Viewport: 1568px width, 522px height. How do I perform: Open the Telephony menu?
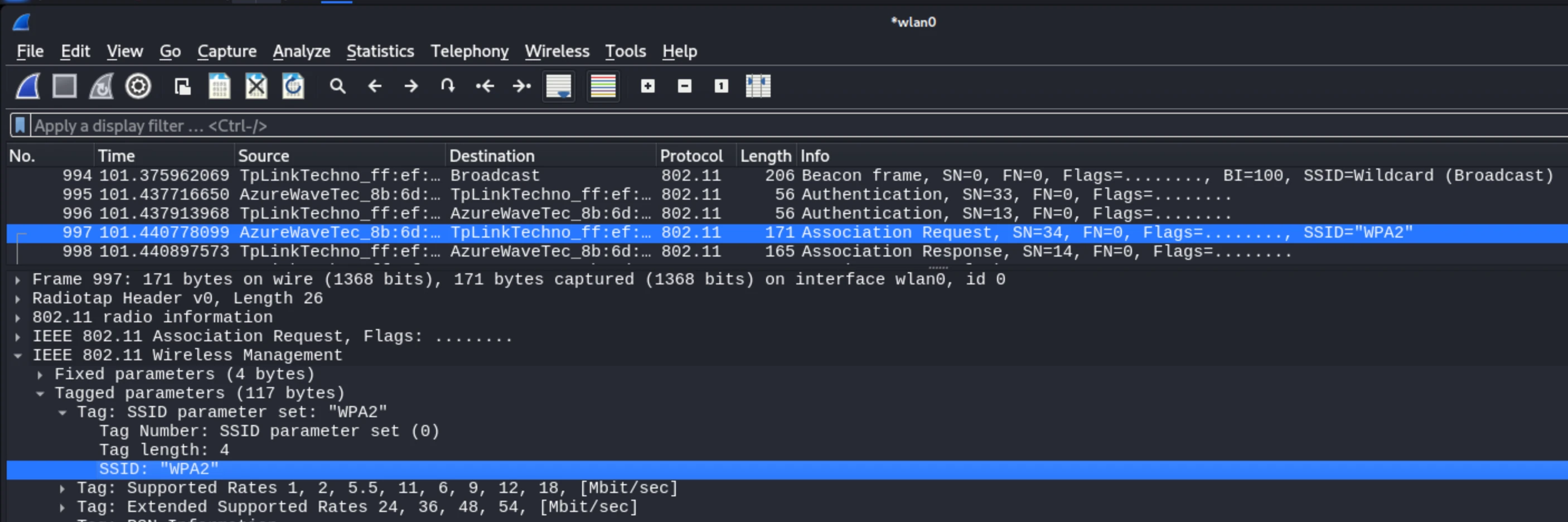point(470,51)
